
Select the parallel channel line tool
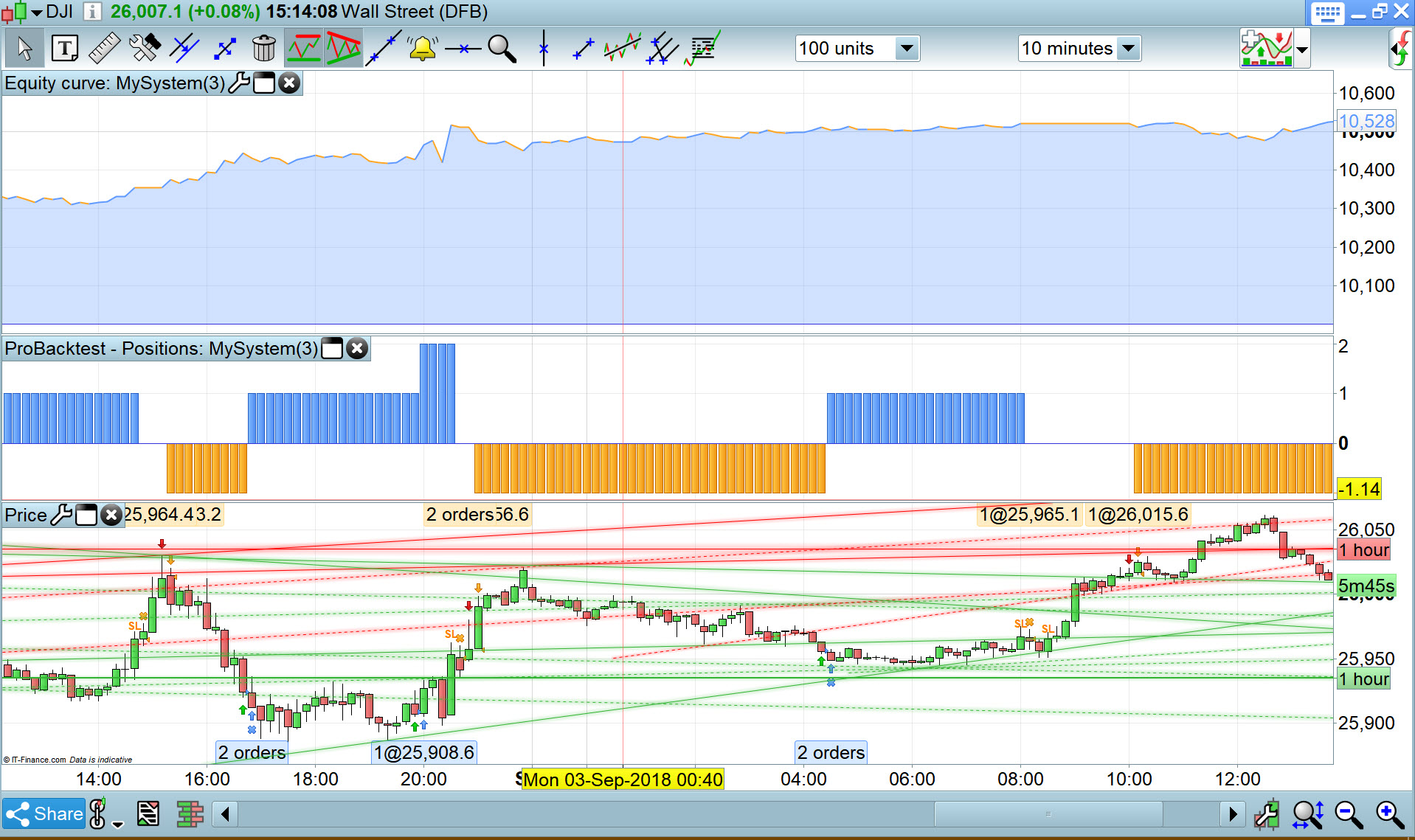point(184,49)
